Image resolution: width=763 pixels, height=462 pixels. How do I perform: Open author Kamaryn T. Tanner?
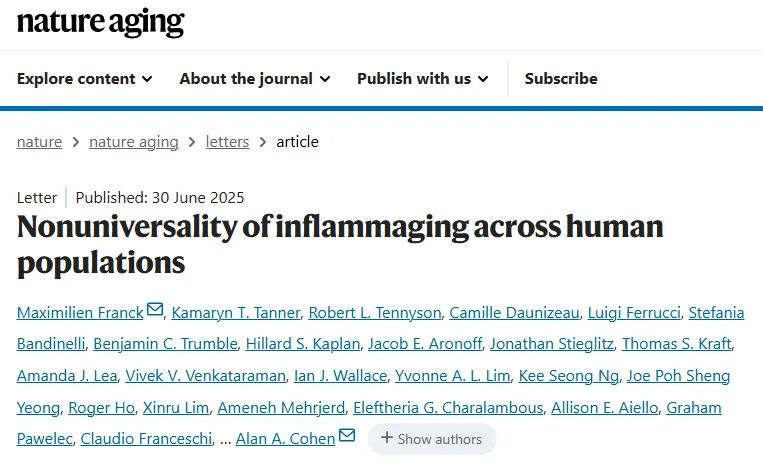pos(236,313)
